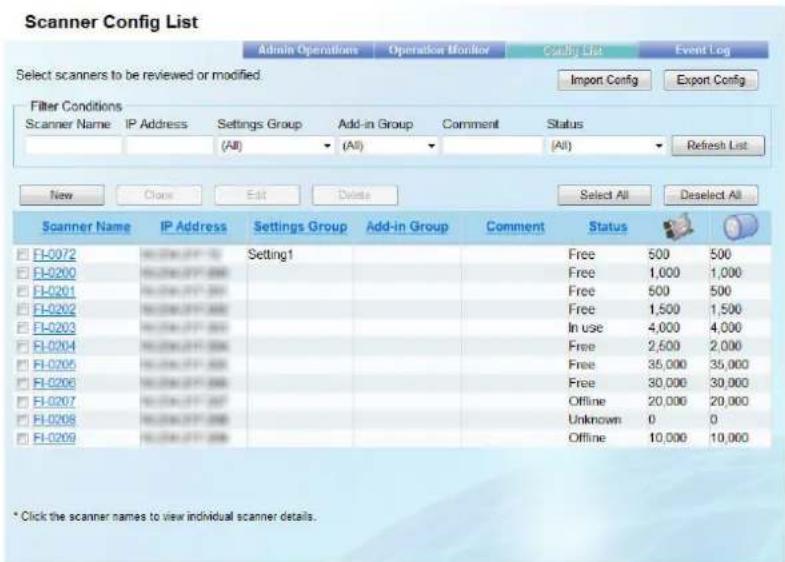Tick the FI-0201 row checkbox

23,291
